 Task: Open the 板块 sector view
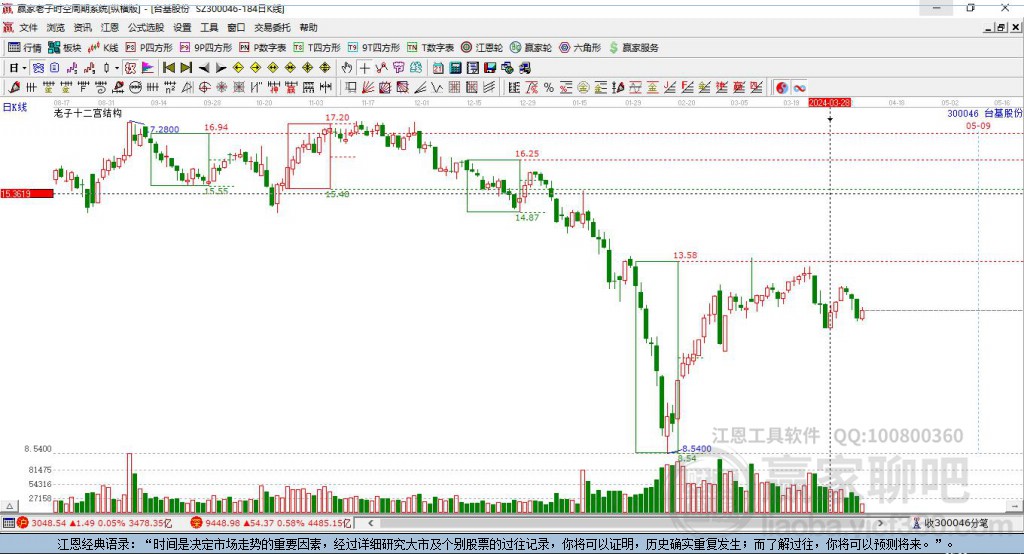(65, 48)
